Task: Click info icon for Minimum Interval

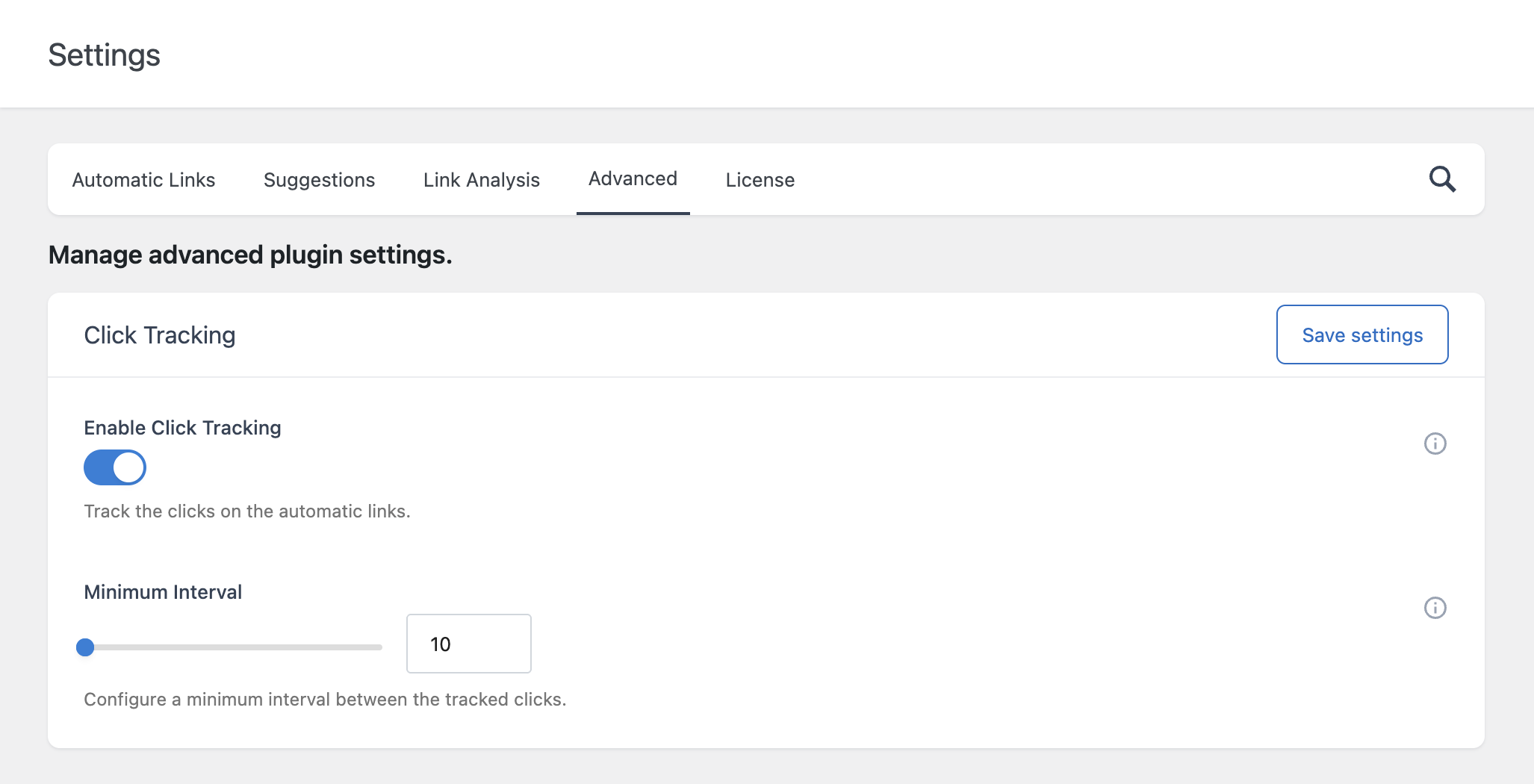Action: [x=1435, y=608]
